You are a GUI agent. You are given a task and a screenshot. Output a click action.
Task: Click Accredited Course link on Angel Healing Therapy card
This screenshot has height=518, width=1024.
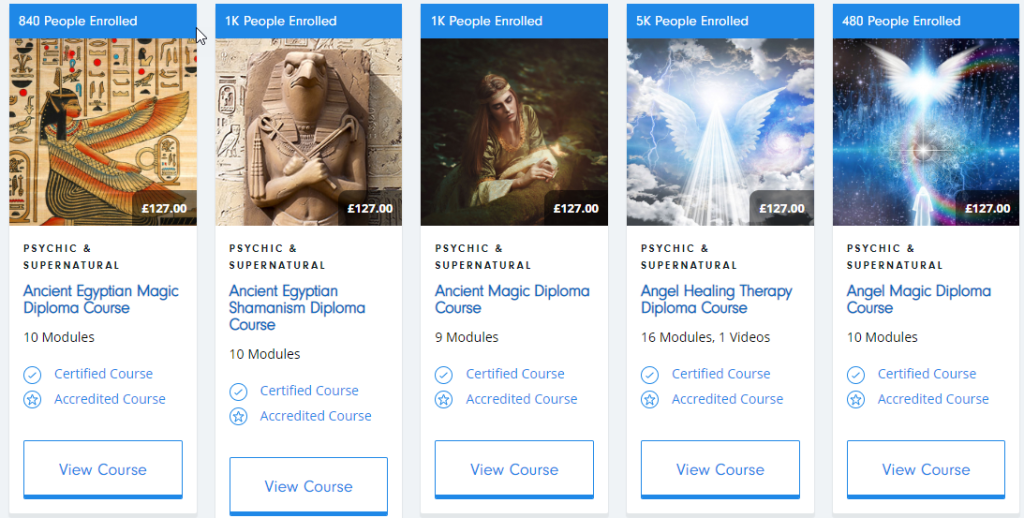pos(727,399)
